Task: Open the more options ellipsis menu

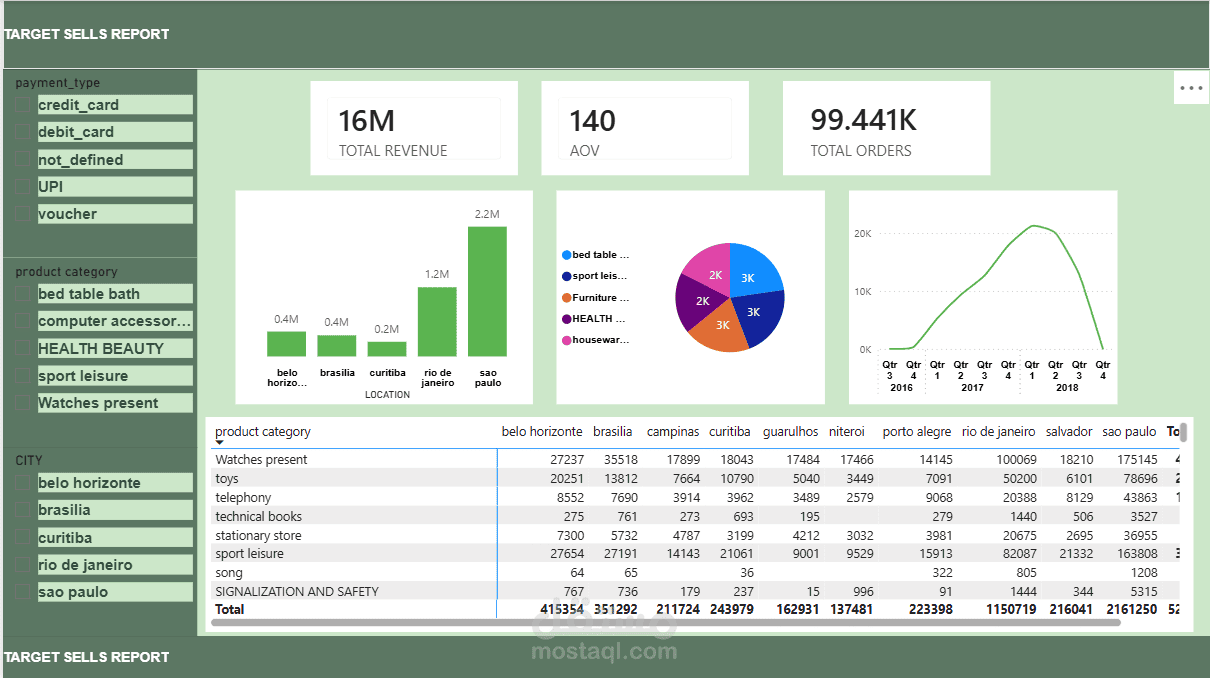Action: pos(1191,88)
